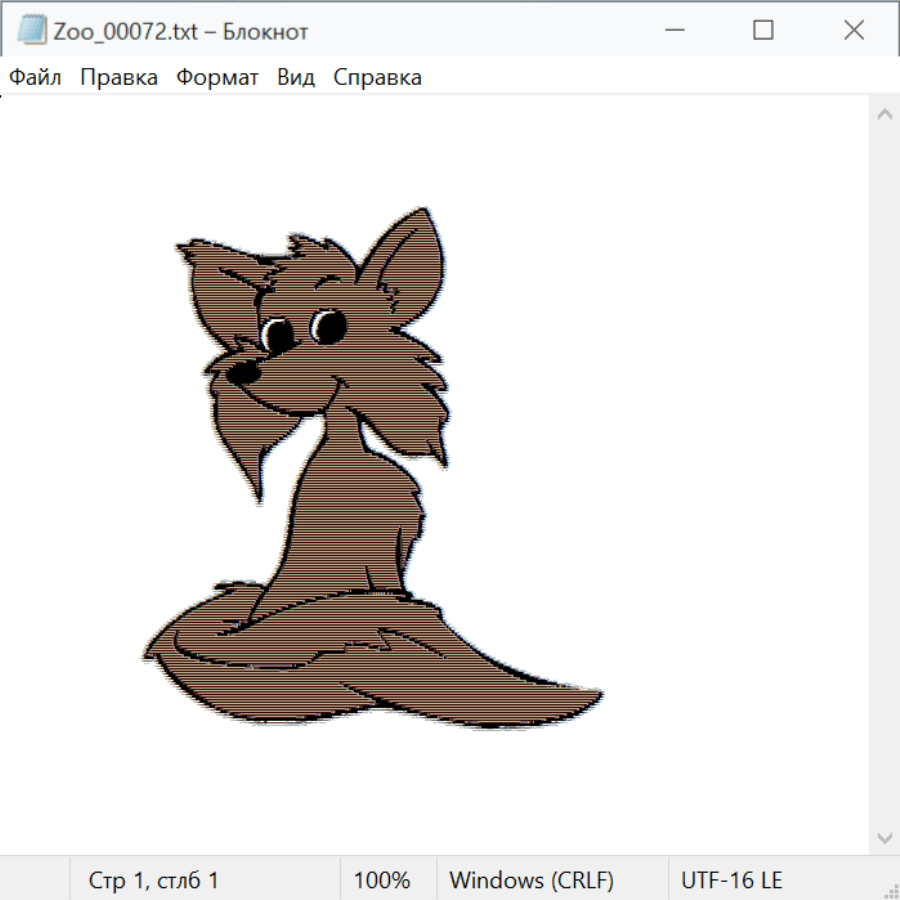Open the Файл menu
This screenshot has width=900, height=900.
pyautogui.click(x=35, y=77)
